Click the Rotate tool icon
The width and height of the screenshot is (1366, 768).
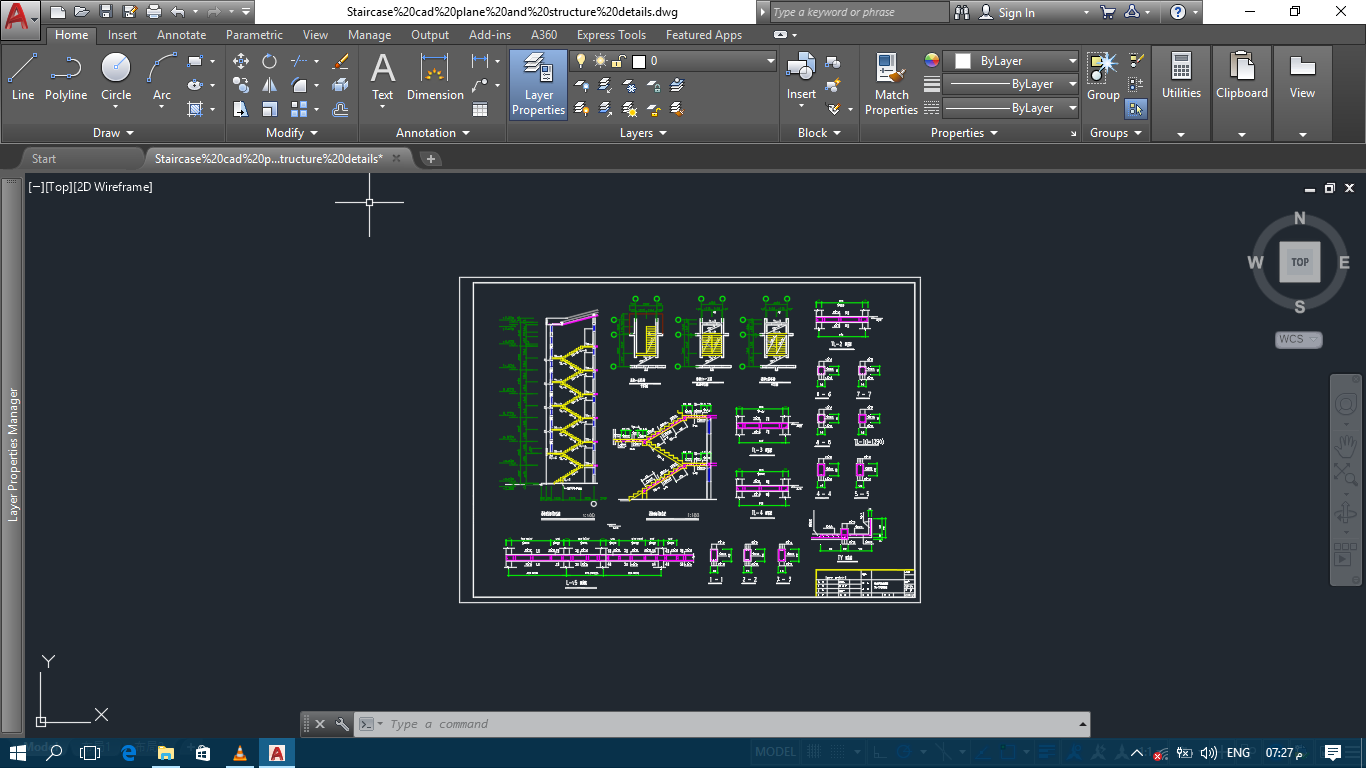(270, 61)
